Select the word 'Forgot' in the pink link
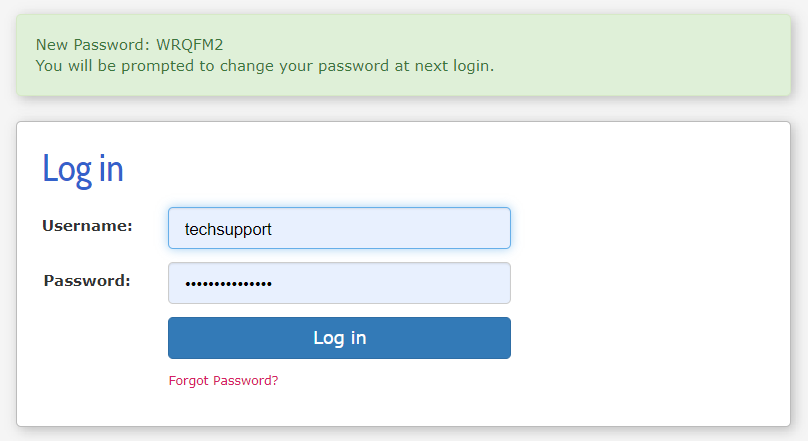This screenshot has width=808, height=441. click(189, 381)
